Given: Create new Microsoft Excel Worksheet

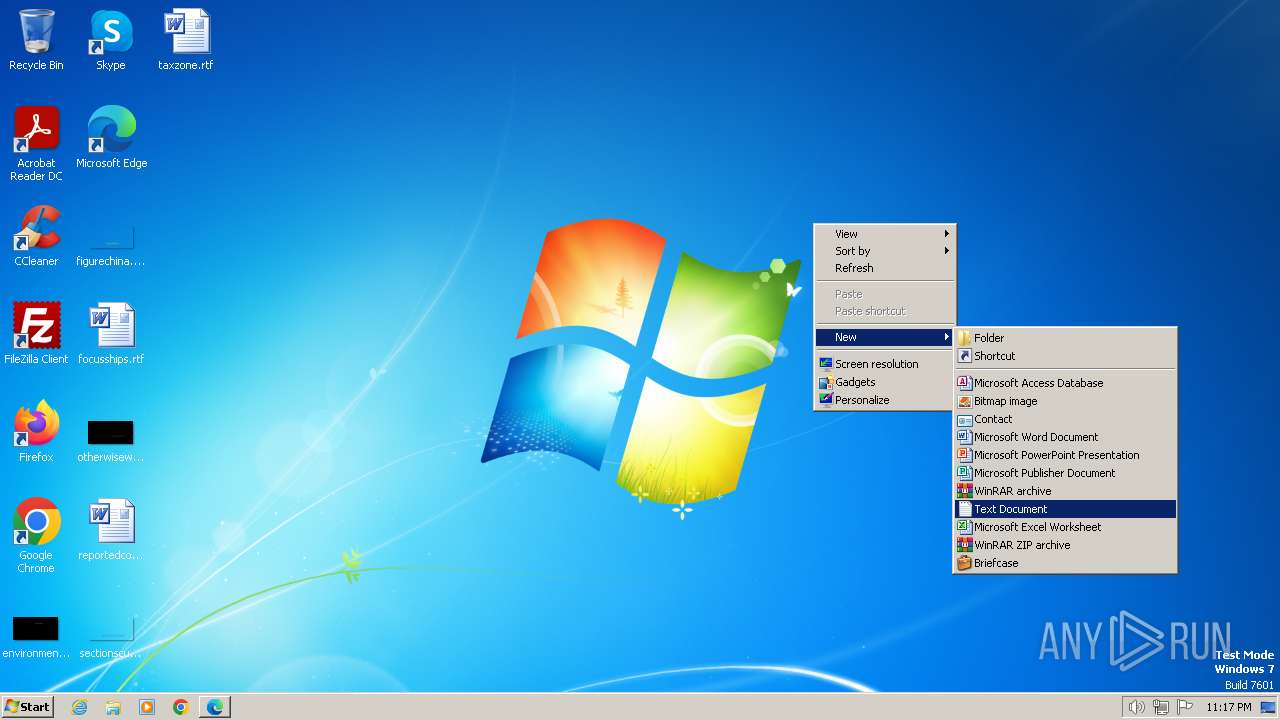Looking at the screenshot, I should [x=1065, y=527].
